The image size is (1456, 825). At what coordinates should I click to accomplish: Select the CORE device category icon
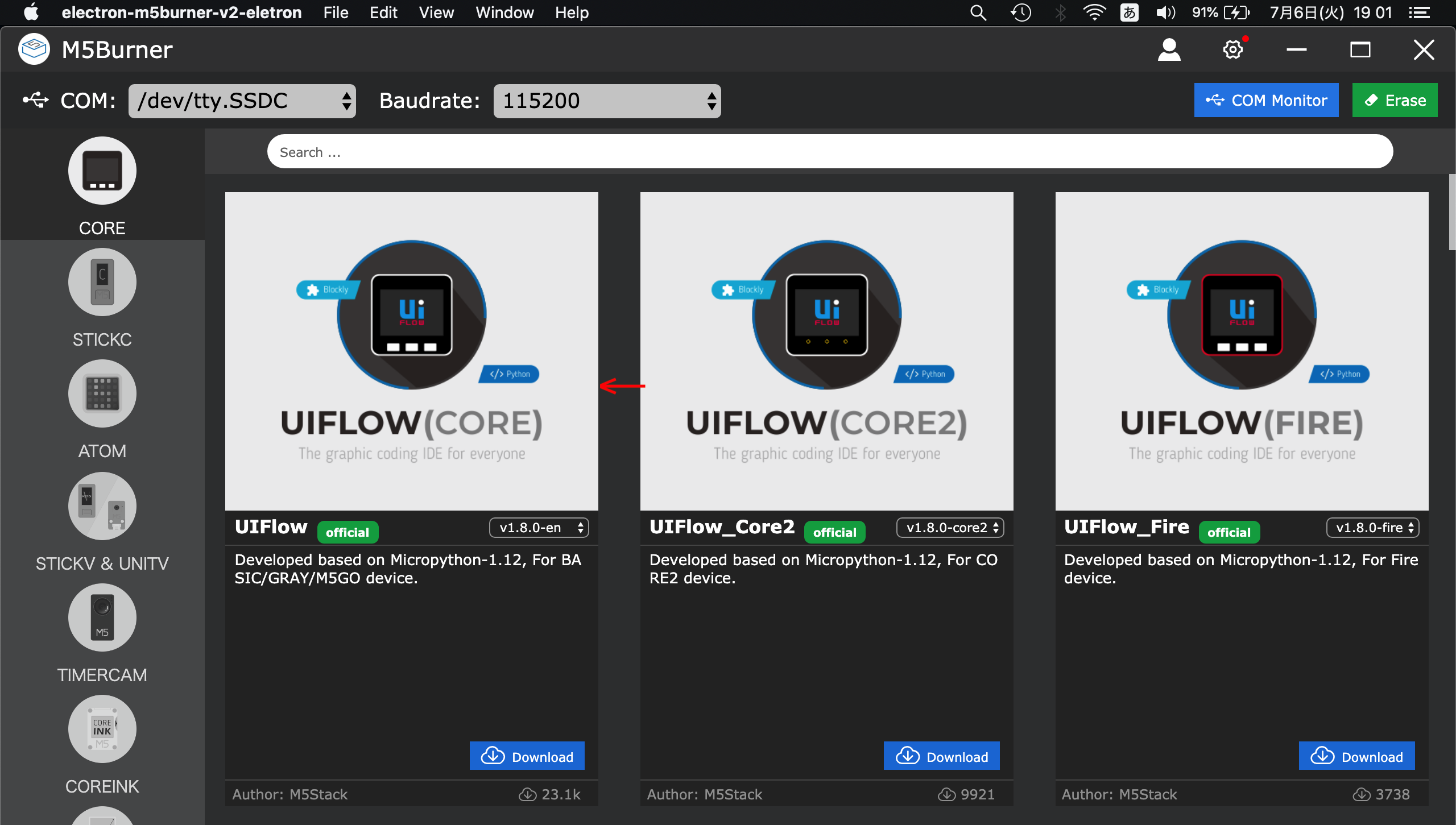pos(102,171)
